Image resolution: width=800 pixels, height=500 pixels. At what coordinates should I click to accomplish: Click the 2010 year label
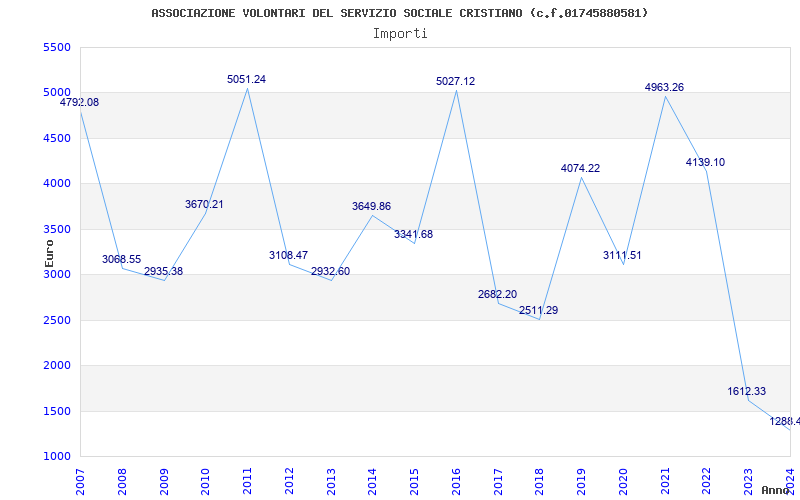point(206,482)
